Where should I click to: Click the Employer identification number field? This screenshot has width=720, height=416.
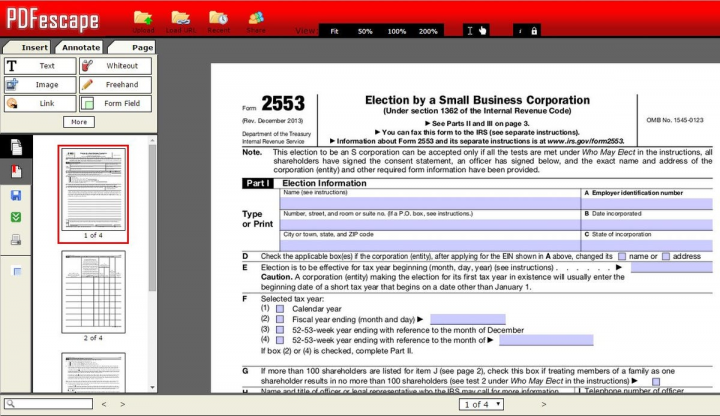647,203
